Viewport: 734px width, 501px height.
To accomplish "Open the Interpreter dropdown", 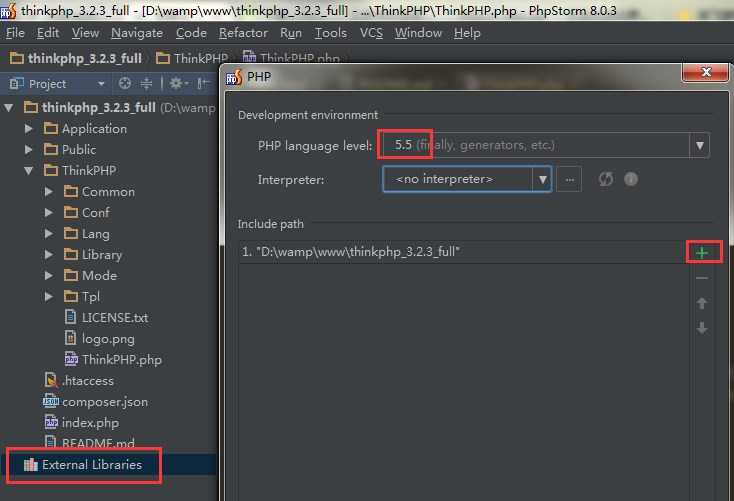I will 542,179.
